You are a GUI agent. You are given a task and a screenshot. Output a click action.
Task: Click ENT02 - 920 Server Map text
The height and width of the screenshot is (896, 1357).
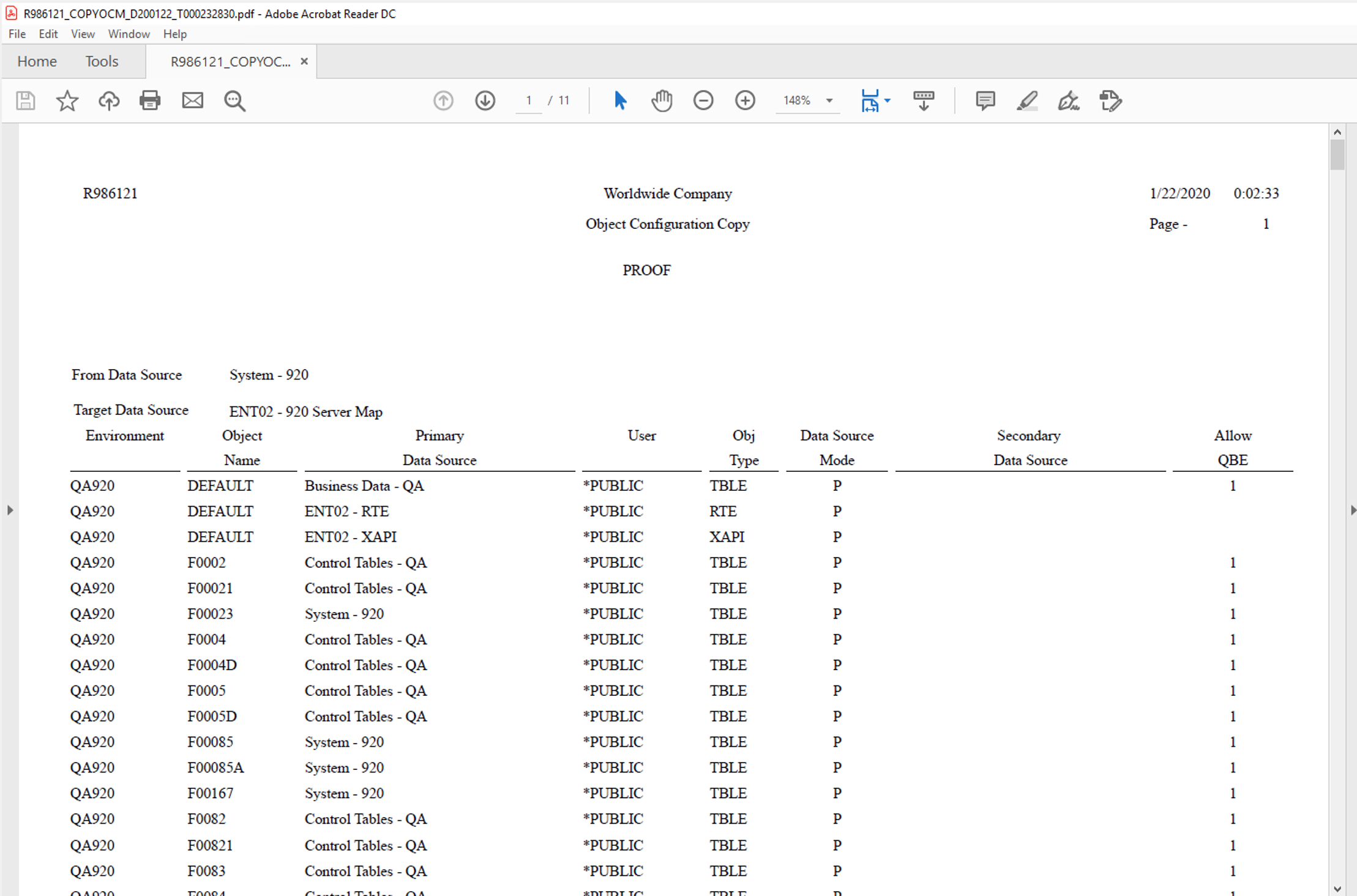[305, 411]
